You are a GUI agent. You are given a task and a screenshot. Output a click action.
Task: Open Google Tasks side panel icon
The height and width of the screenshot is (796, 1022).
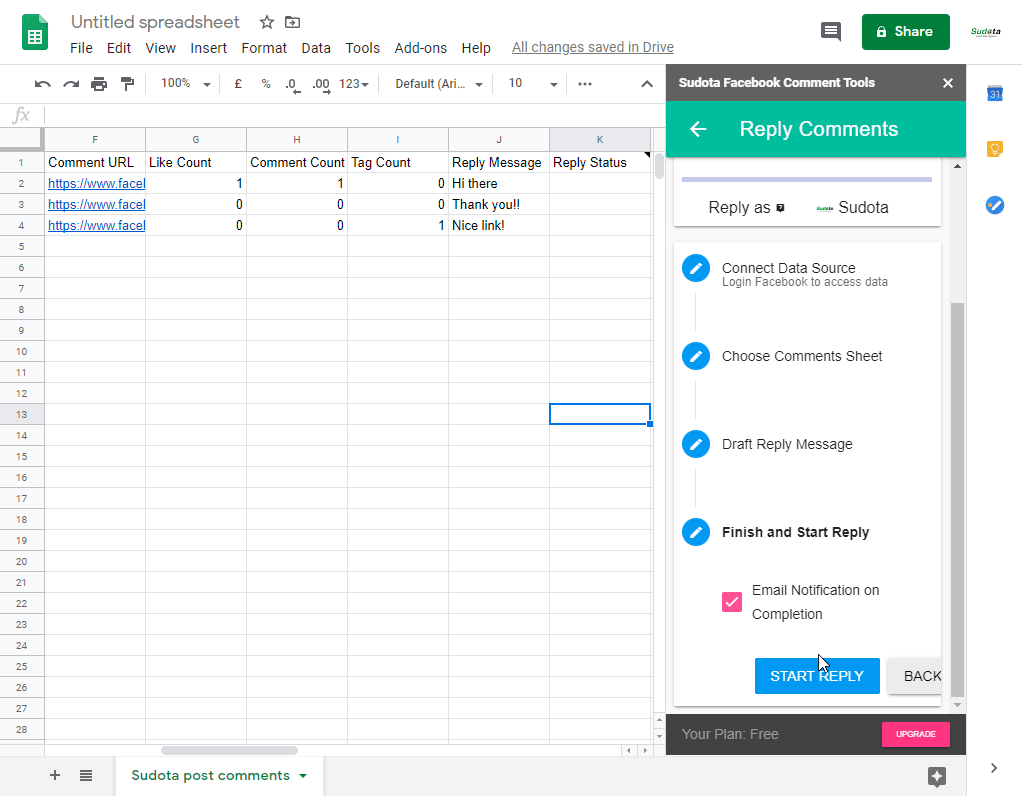pyautogui.click(x=995, y=205)
